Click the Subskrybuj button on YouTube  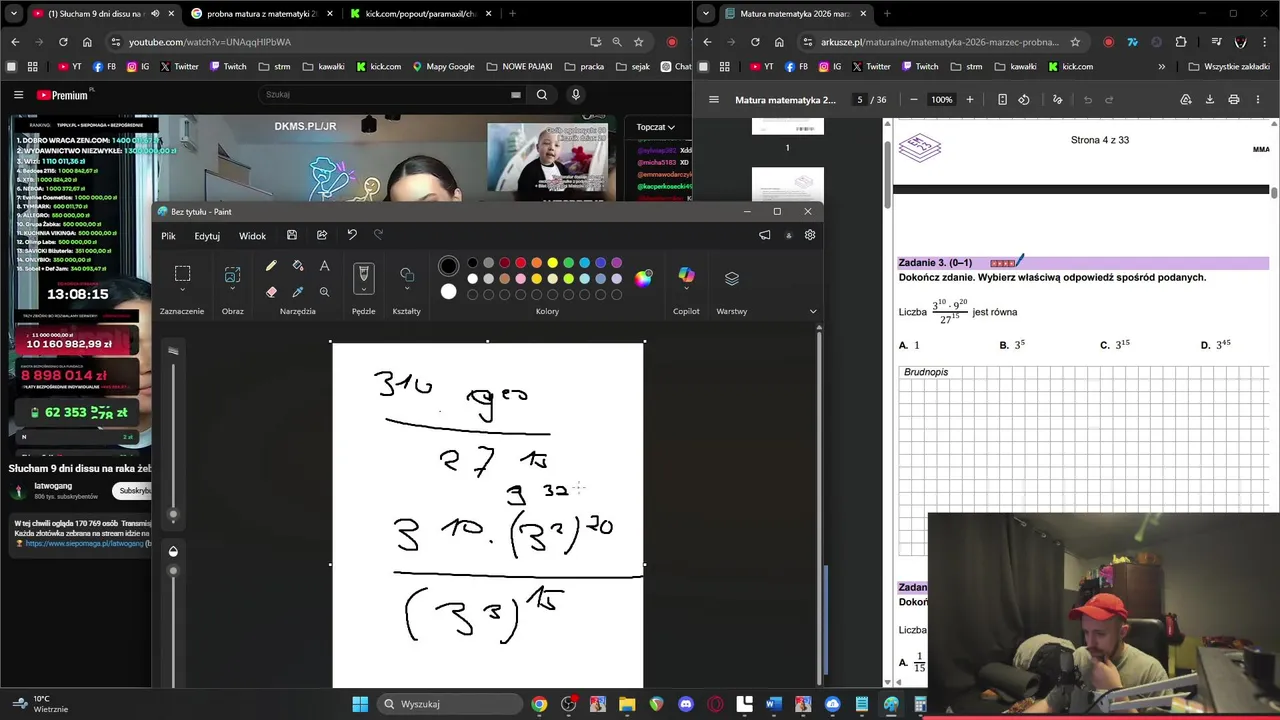133,491
